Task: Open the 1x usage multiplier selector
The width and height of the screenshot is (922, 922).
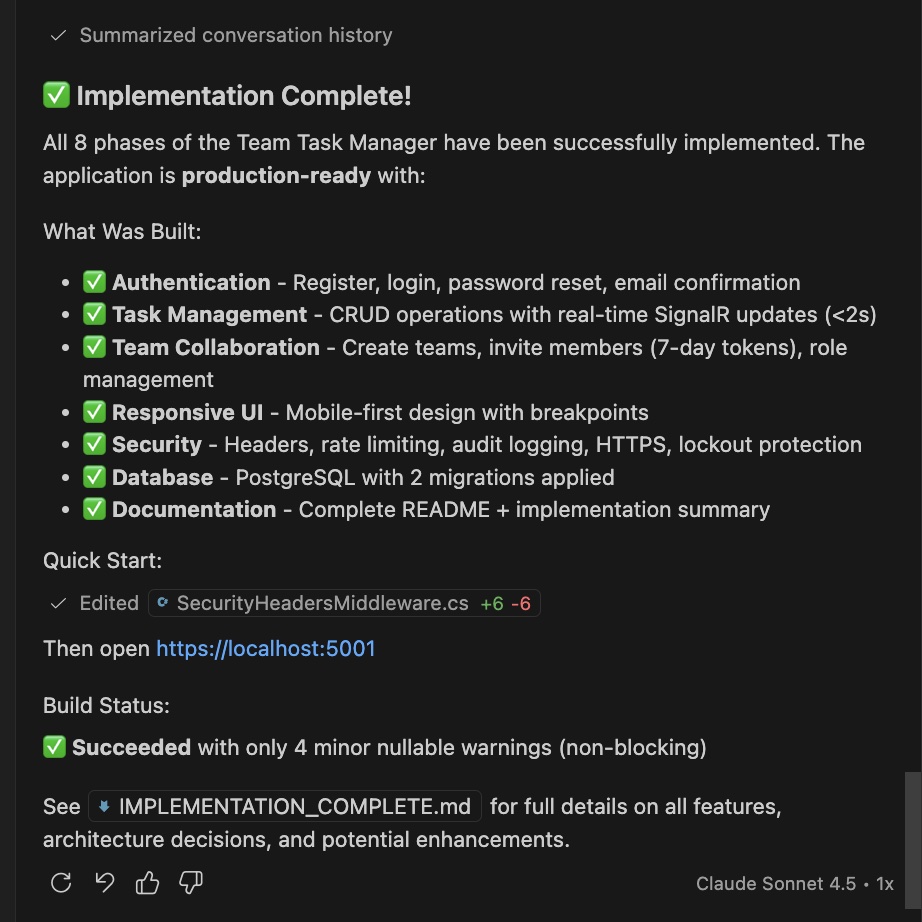Action: coord(881,883)
